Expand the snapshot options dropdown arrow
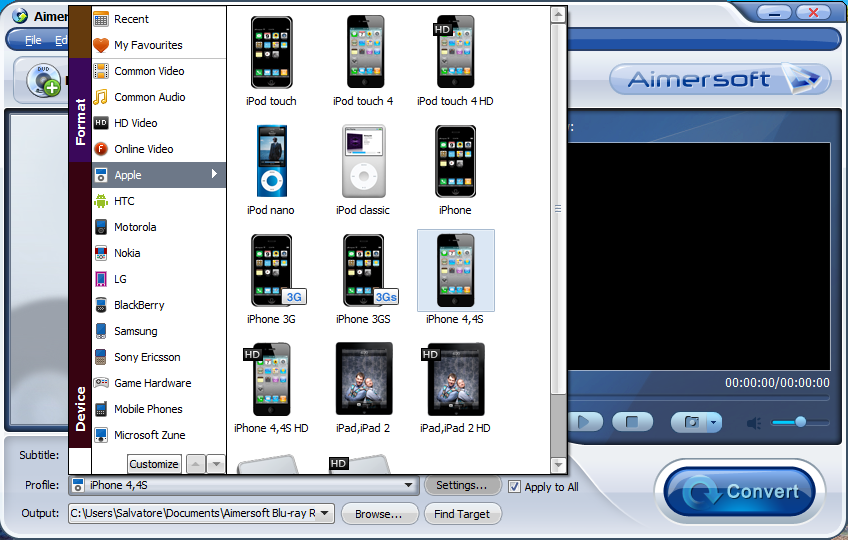848x540 pixels. coord(712,422)
